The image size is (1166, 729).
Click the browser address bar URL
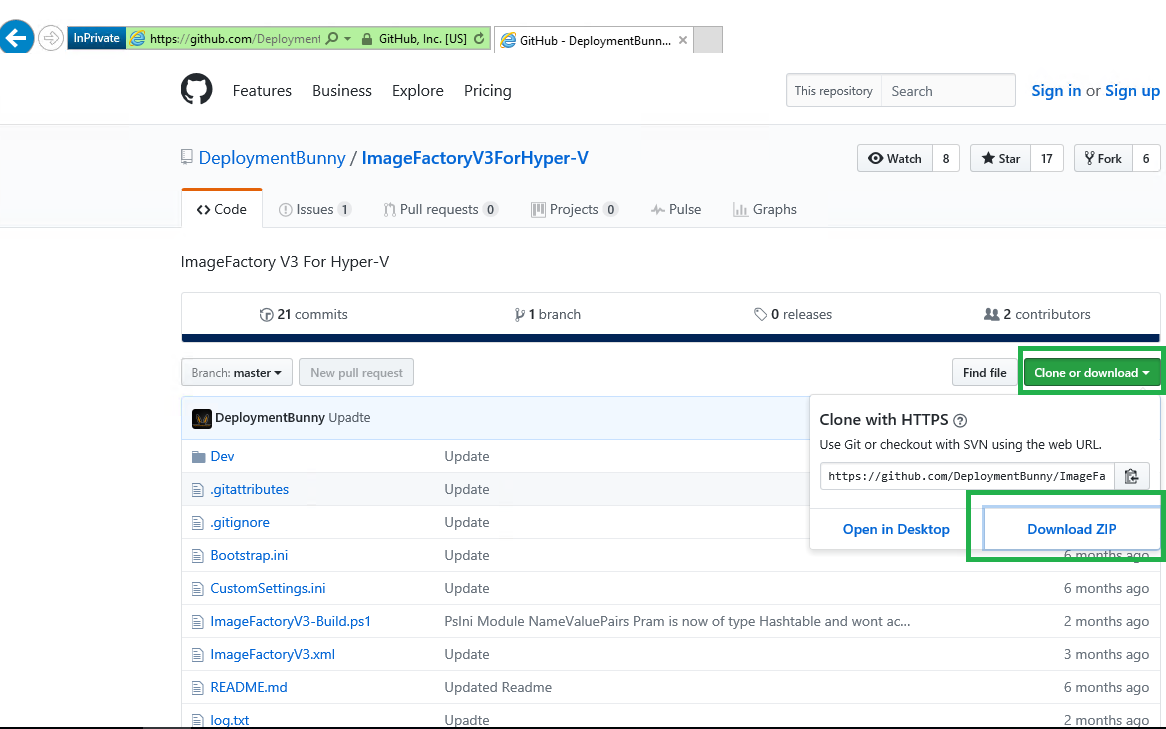[234, 39]
